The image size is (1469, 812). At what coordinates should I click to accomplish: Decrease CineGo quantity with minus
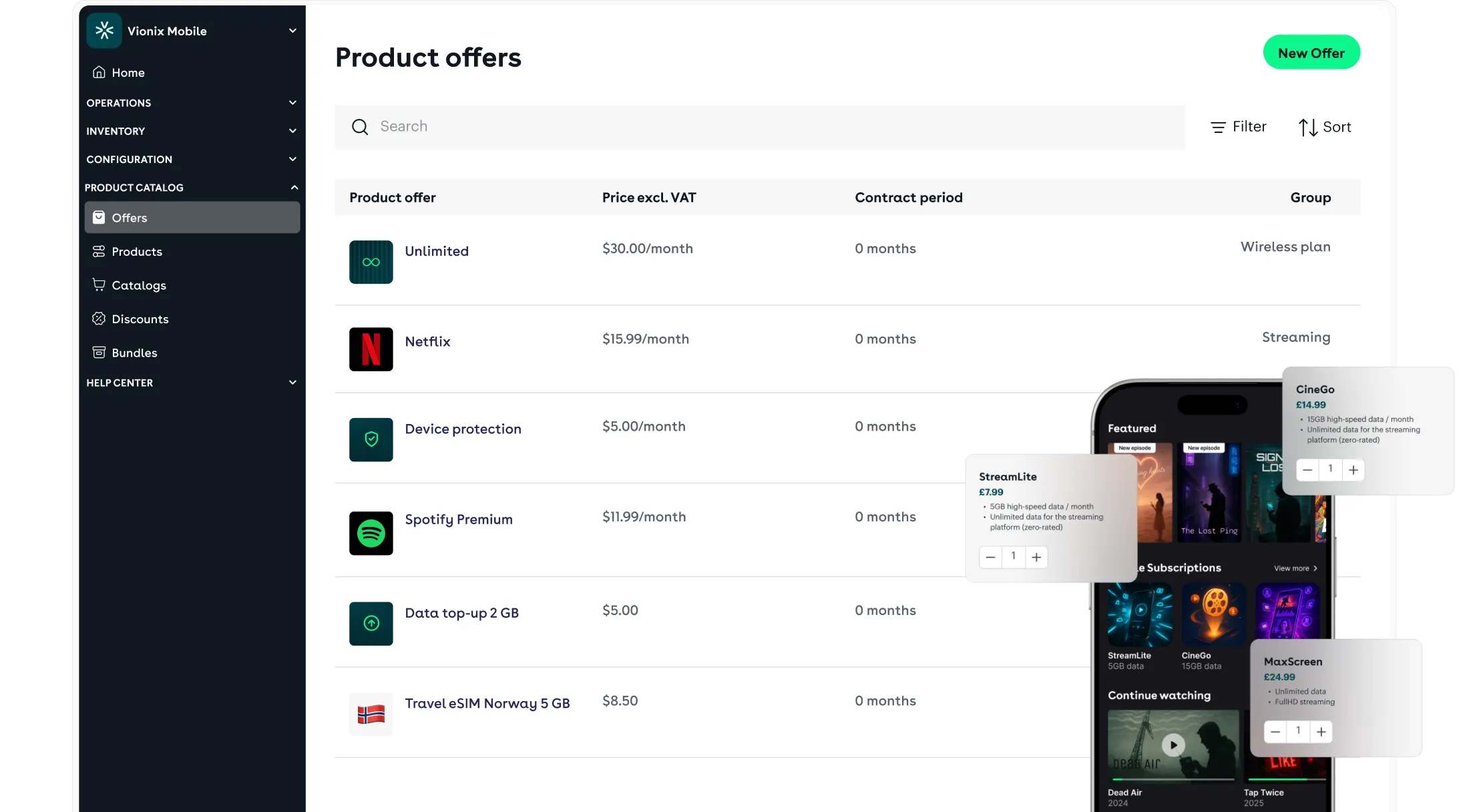1307,470
